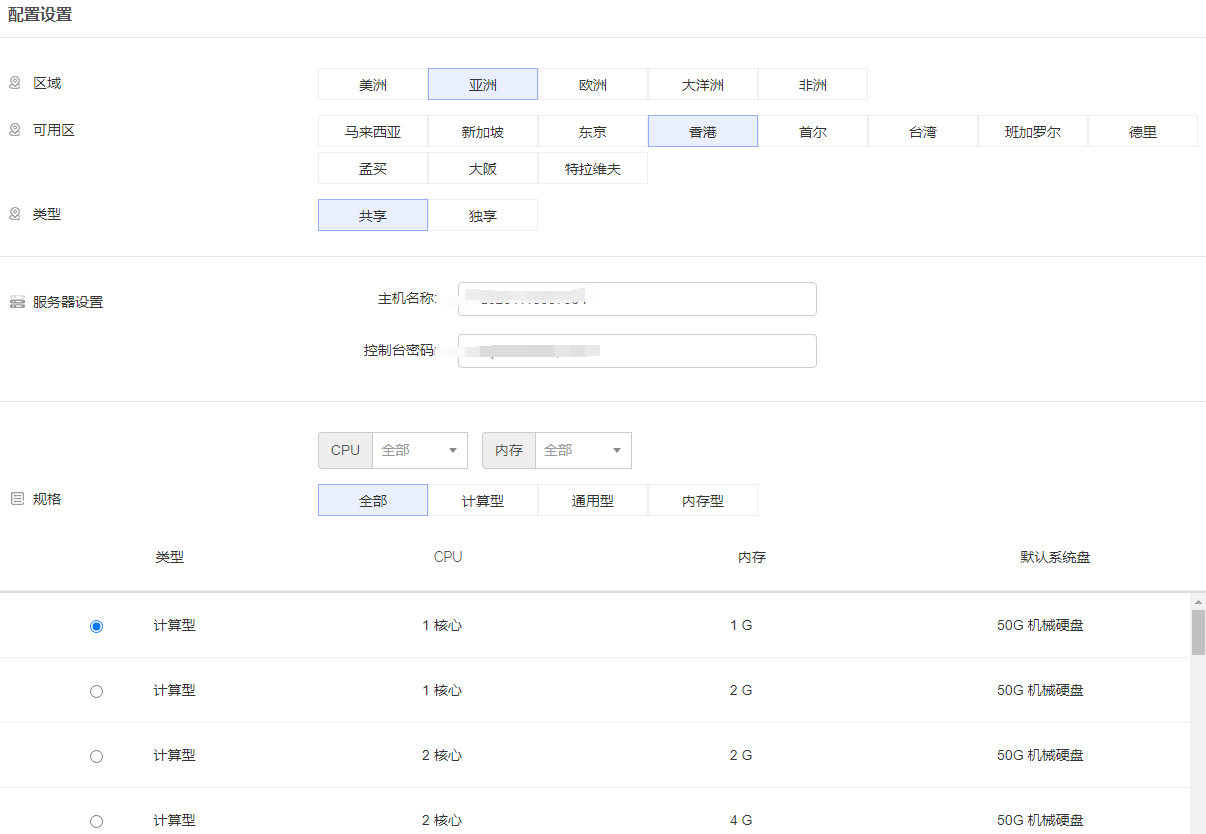Image resolution: width=1206 pixels, height=834 pixels.
Task: Expand the 内存 filter dropdown
Action: tap(583, 450)
